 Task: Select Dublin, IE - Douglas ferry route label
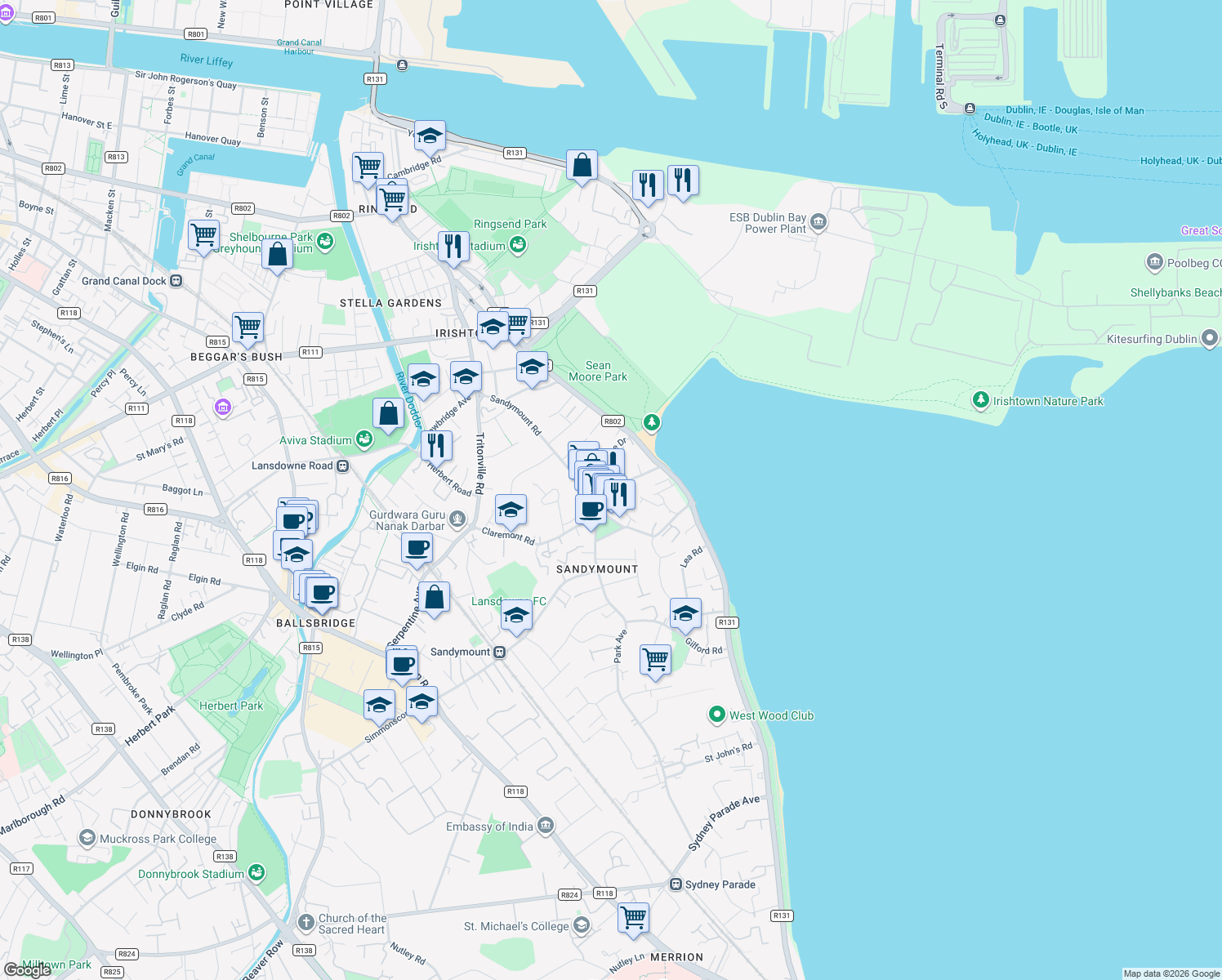coord(1075,110)
